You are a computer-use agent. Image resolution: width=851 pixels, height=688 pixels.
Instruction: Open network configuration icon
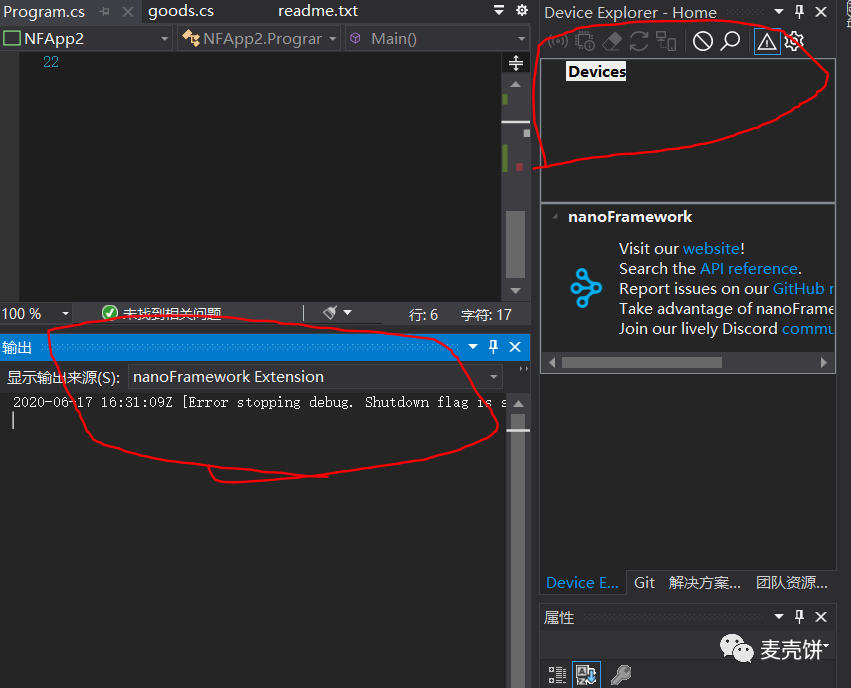pyautogui.click(x=666, y=41)
